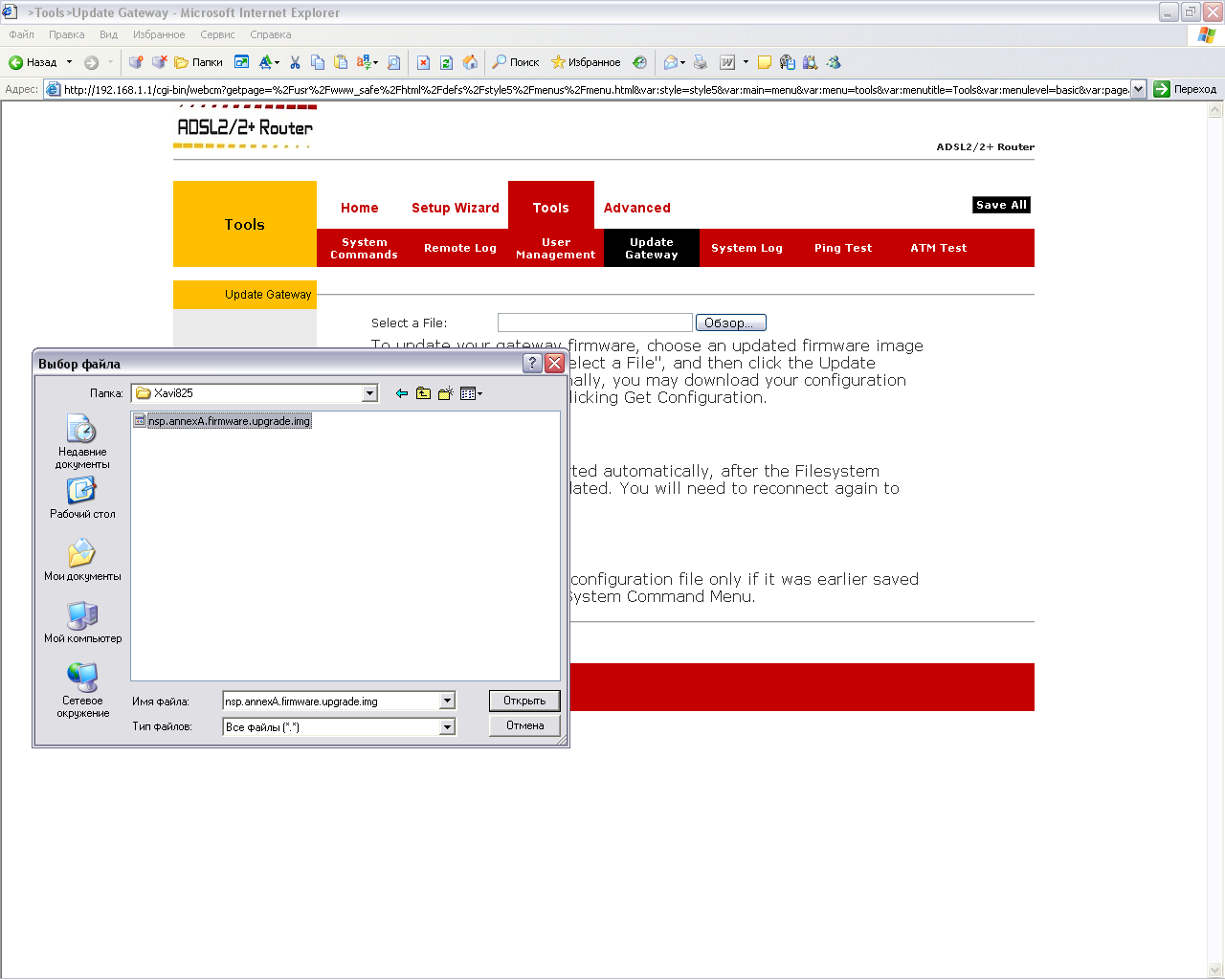
Task: Expand the Папка folder dropdown showing Xavi825
Action: (x=369, y=393)
